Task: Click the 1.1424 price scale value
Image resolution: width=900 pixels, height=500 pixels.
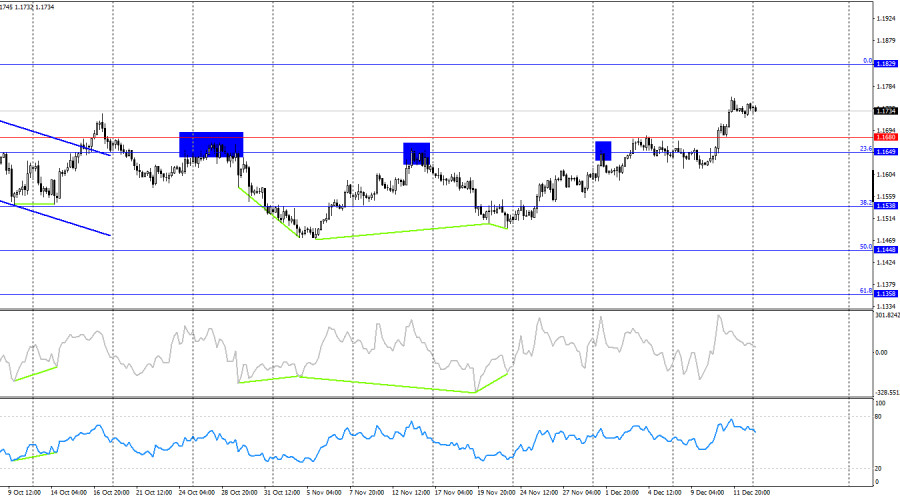Action: [x=886, y=262]
